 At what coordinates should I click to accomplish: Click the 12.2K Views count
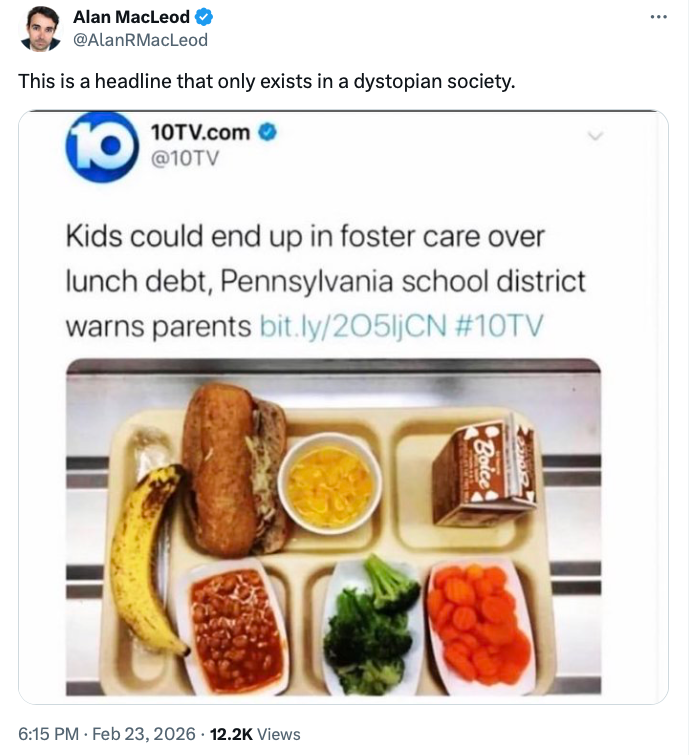click(x=255, y=734)
